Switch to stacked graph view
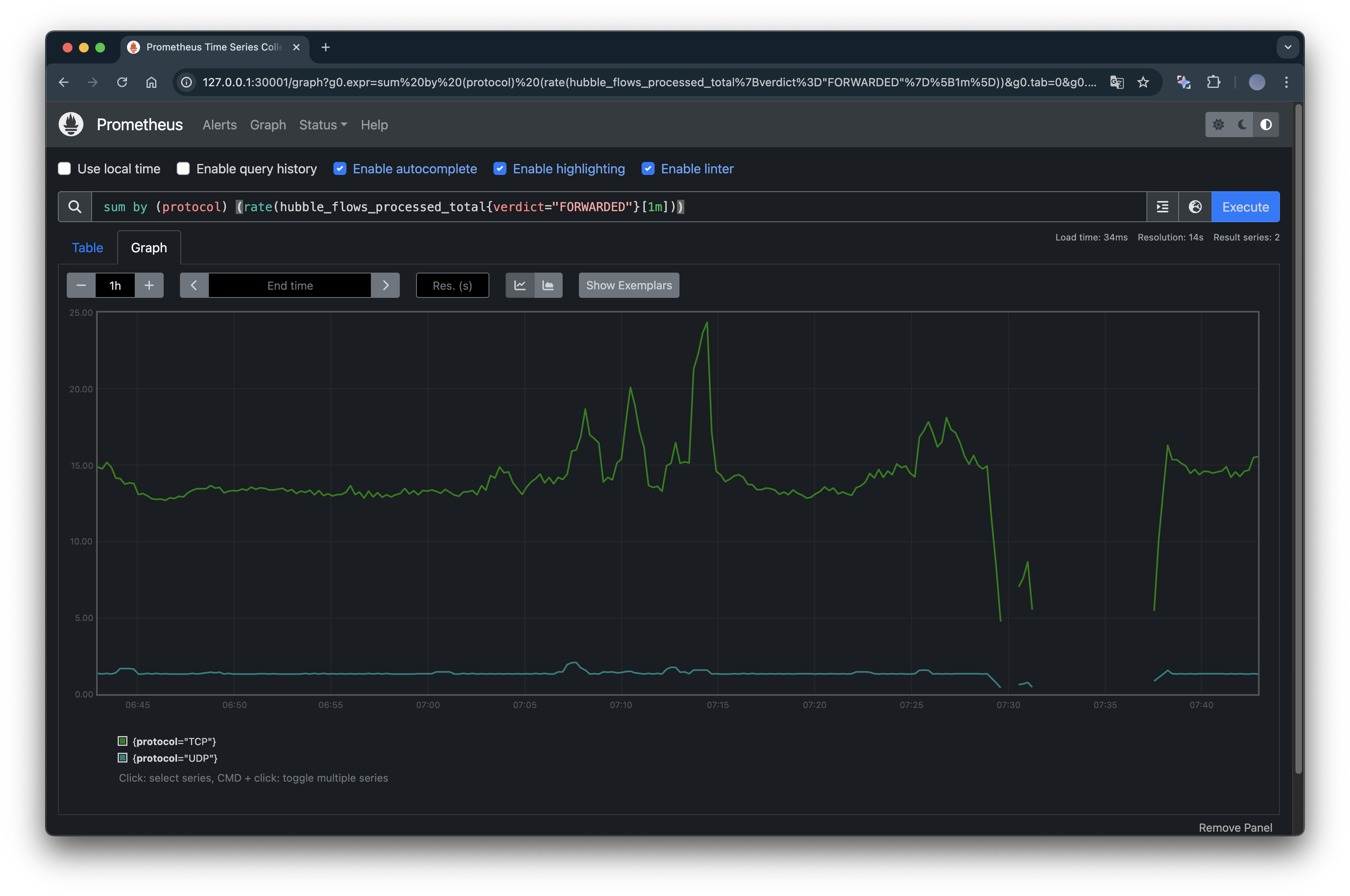The width and height of the screenshot is (1350, 896). (x=548, y=285)
